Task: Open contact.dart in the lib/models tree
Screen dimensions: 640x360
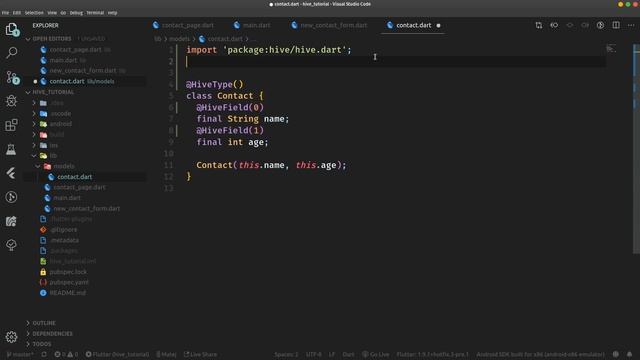Action: pyautogui.click(x=74, y=177)
